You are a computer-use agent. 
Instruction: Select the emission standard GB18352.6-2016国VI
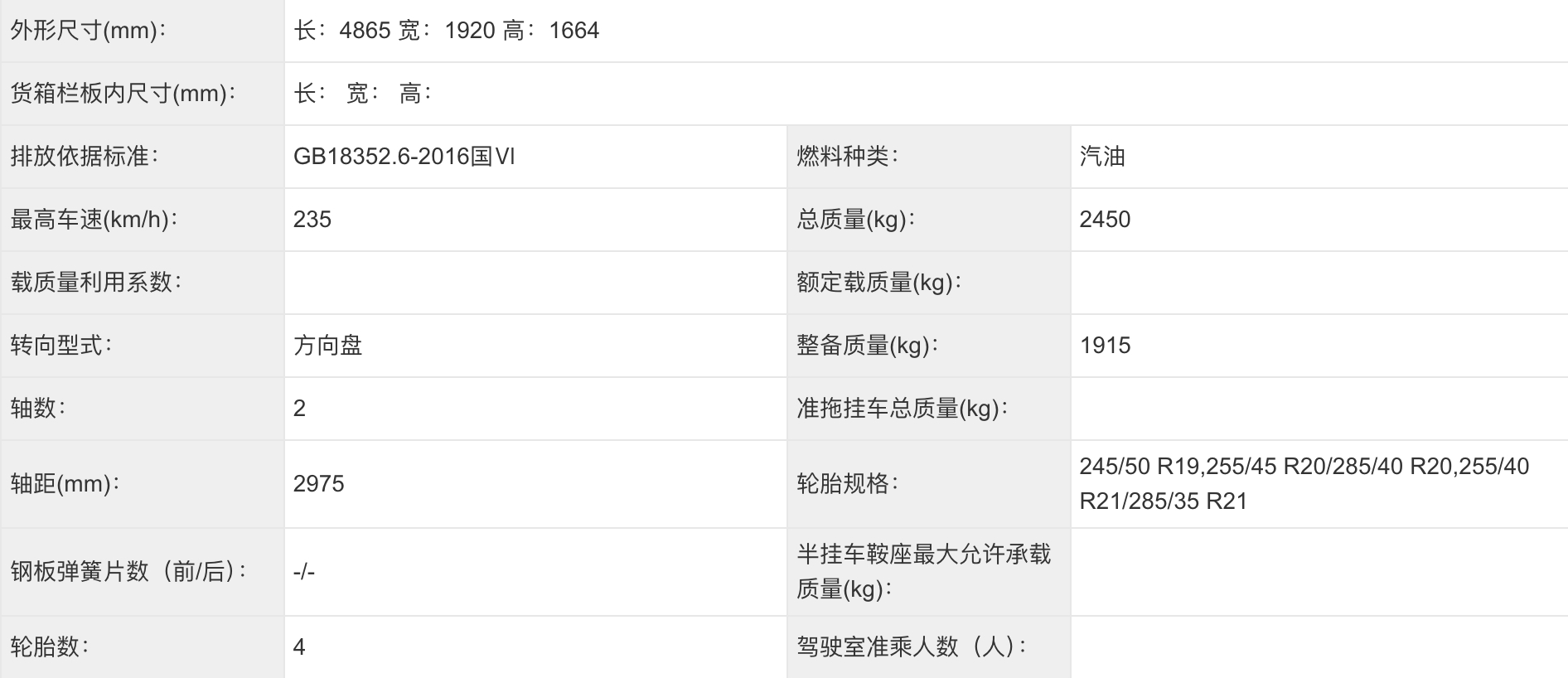point(404,157)
